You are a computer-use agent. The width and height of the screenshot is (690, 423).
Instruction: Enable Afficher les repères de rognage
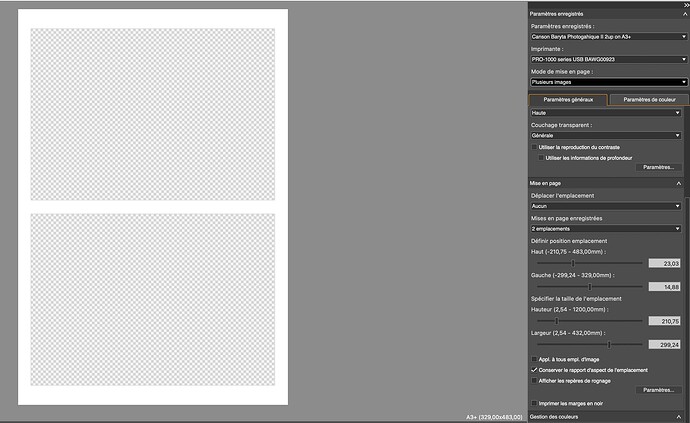pos(533,380)
